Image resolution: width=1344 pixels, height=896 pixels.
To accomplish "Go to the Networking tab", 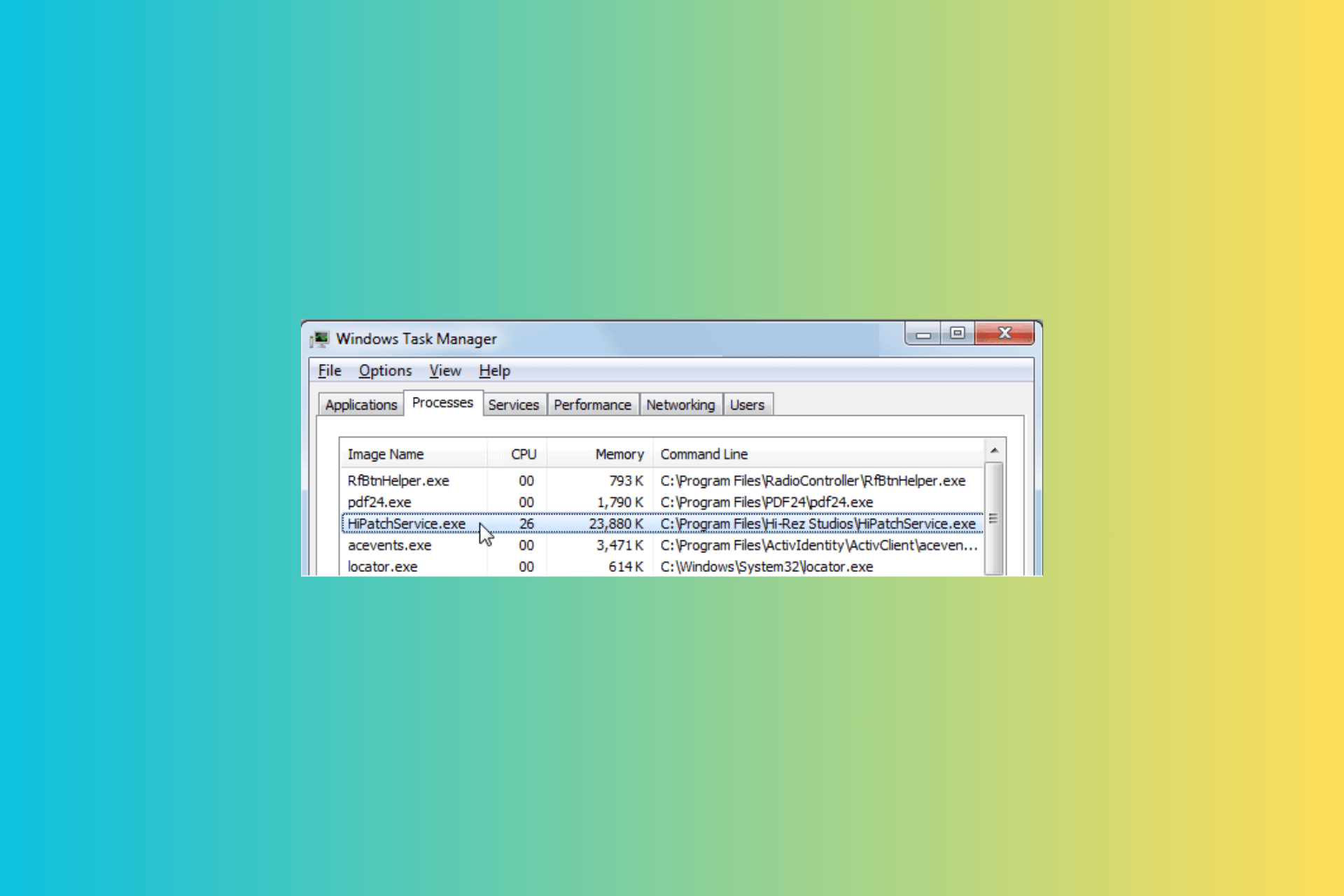I will tap(680, 405).
